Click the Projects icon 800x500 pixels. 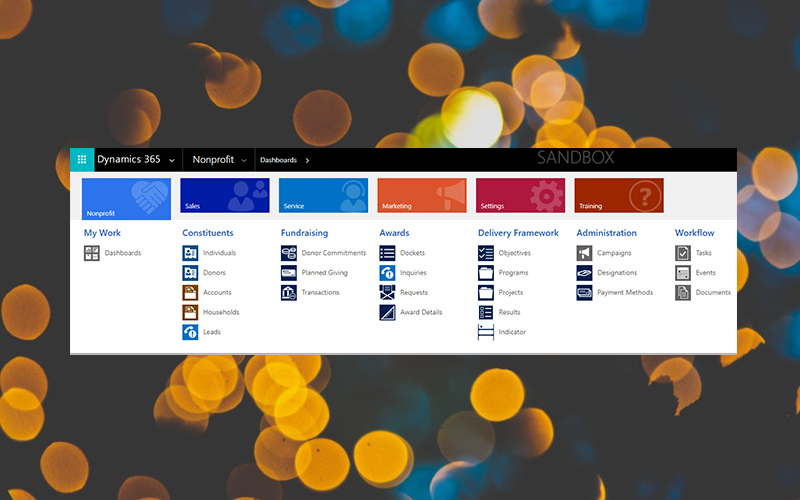pos(486,292)
